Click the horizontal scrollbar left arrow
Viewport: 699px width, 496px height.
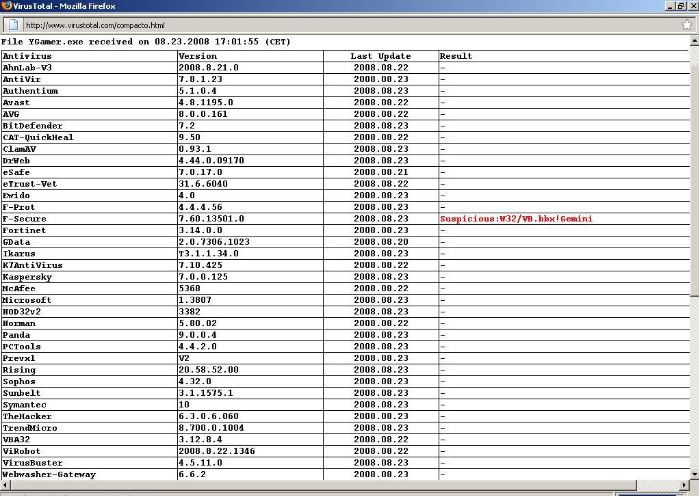click(4, 485)
